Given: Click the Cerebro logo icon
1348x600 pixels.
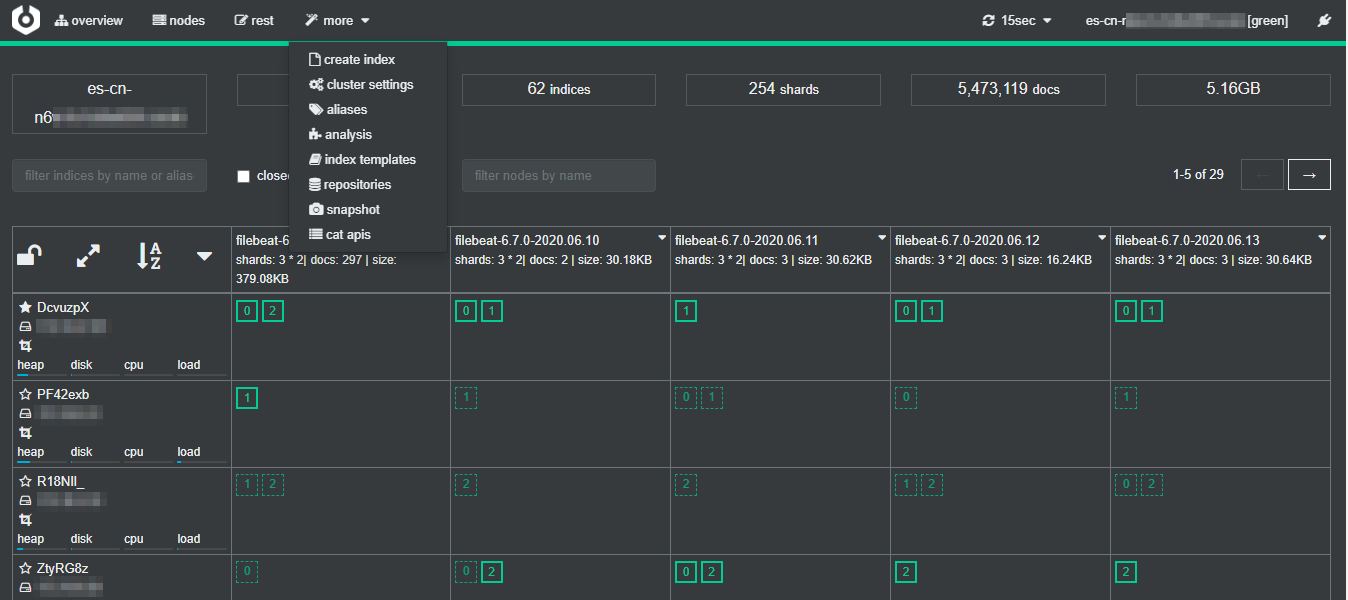Looking at the screenshot, I should point(25,19).
